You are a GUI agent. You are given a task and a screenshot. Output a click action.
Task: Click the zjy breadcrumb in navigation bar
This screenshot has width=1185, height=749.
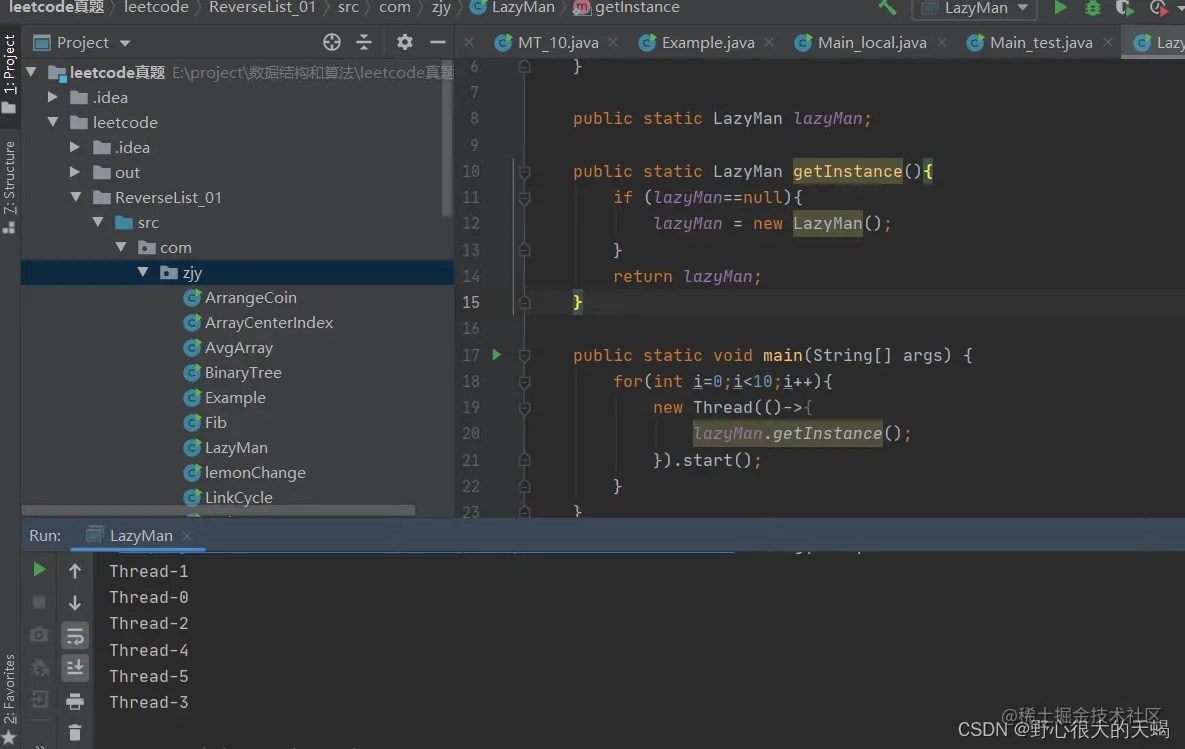(x=441, y=8)
